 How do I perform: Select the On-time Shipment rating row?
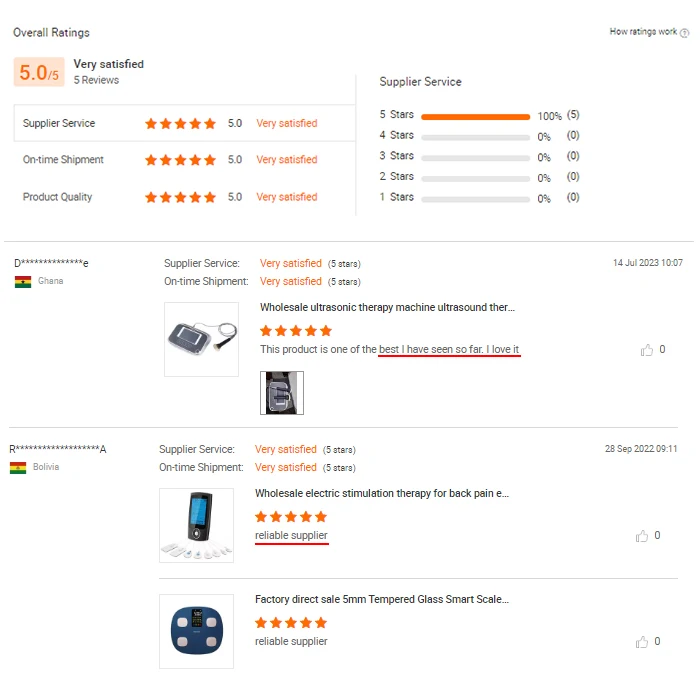coord(63,160)
